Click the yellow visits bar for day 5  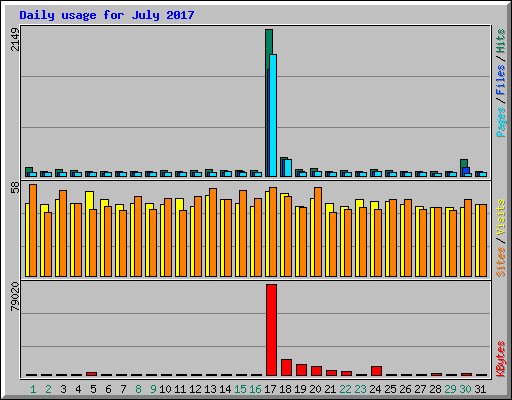[x=88, y=234]
